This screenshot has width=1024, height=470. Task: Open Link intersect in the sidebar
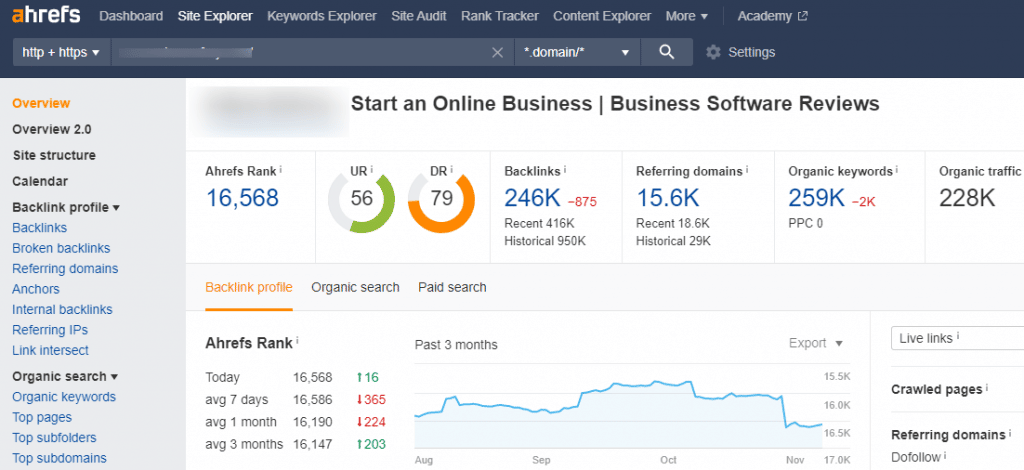50,350
